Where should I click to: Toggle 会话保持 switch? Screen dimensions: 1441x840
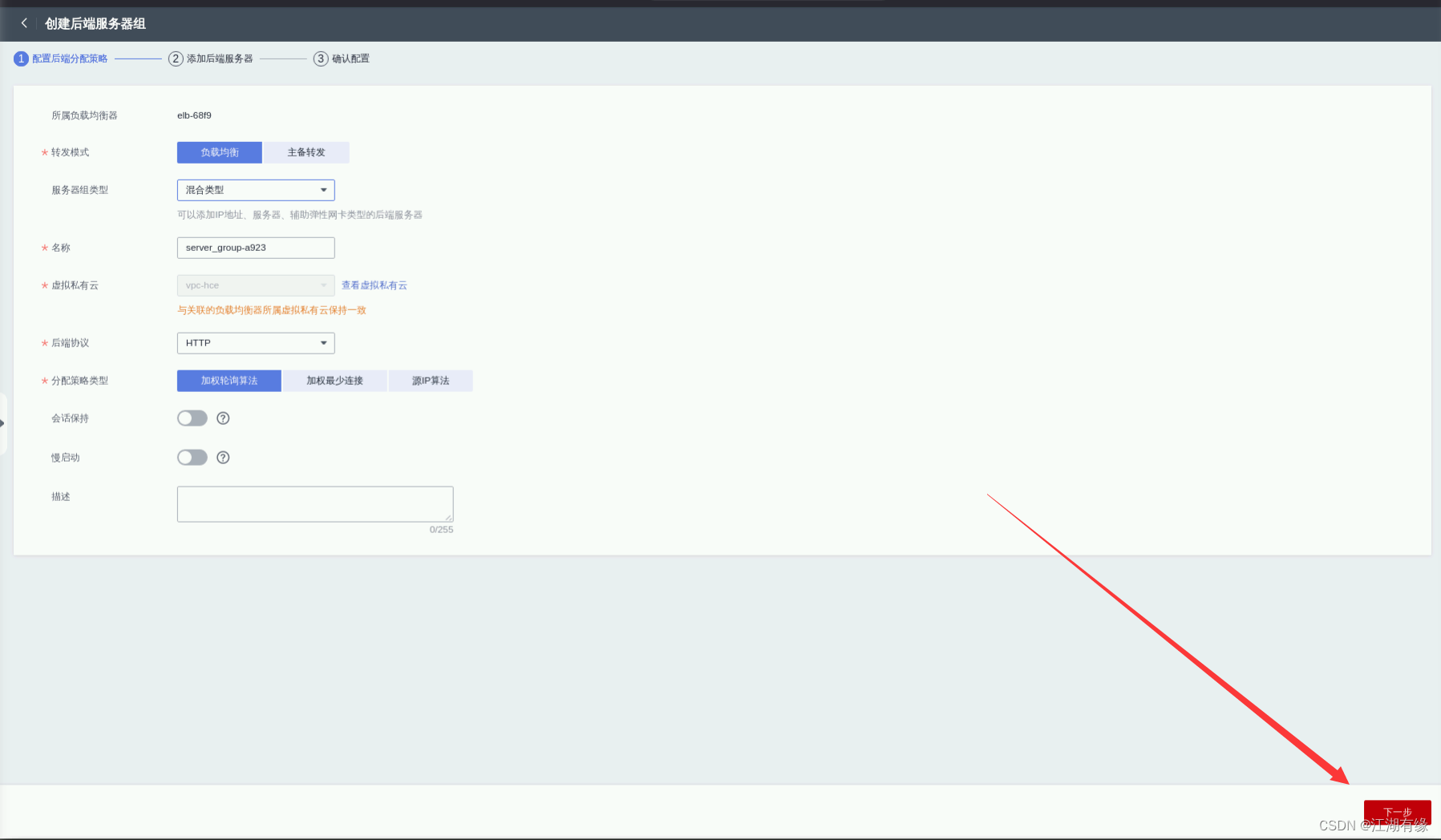click(x=192, y=418)
